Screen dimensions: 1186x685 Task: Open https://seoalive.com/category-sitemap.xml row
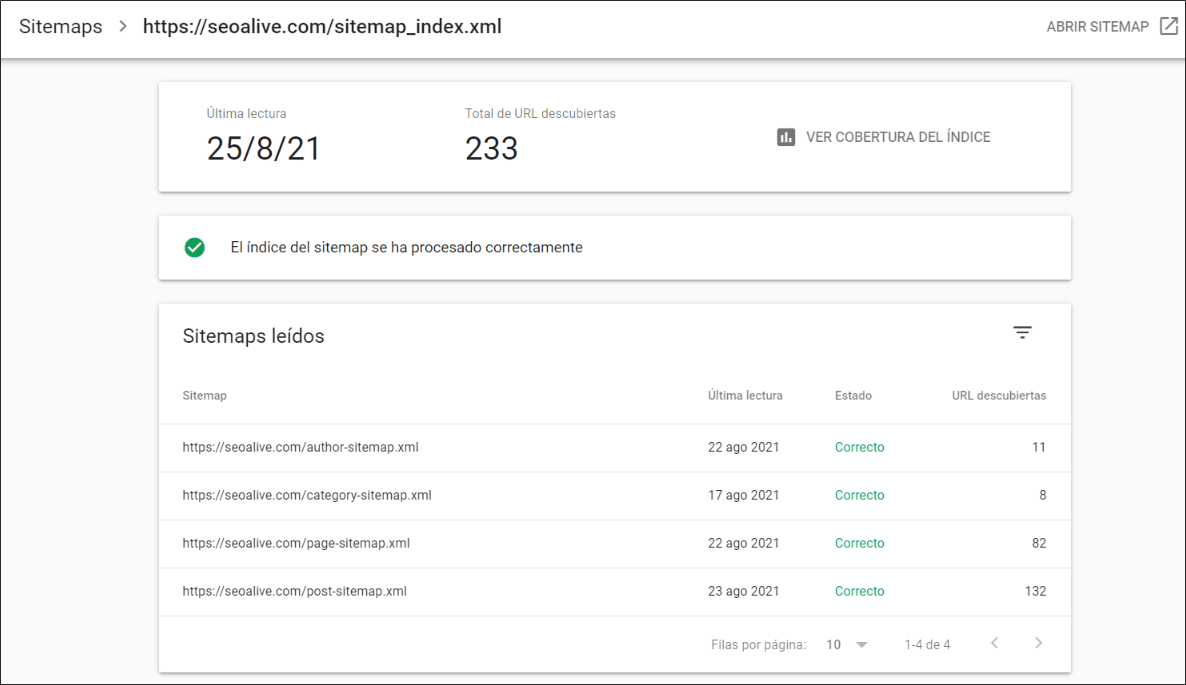pyautogui.click(x=307, y=495)
